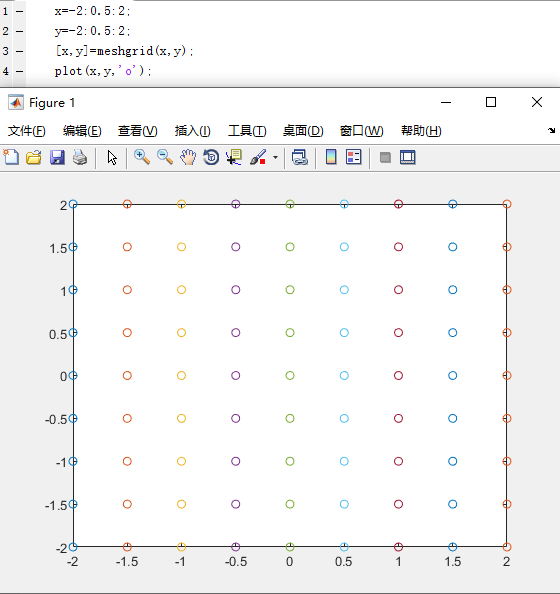Click the code line x=-2:0.5:2;
Viewport: 560px width, 594px height.
click(92, 11)
